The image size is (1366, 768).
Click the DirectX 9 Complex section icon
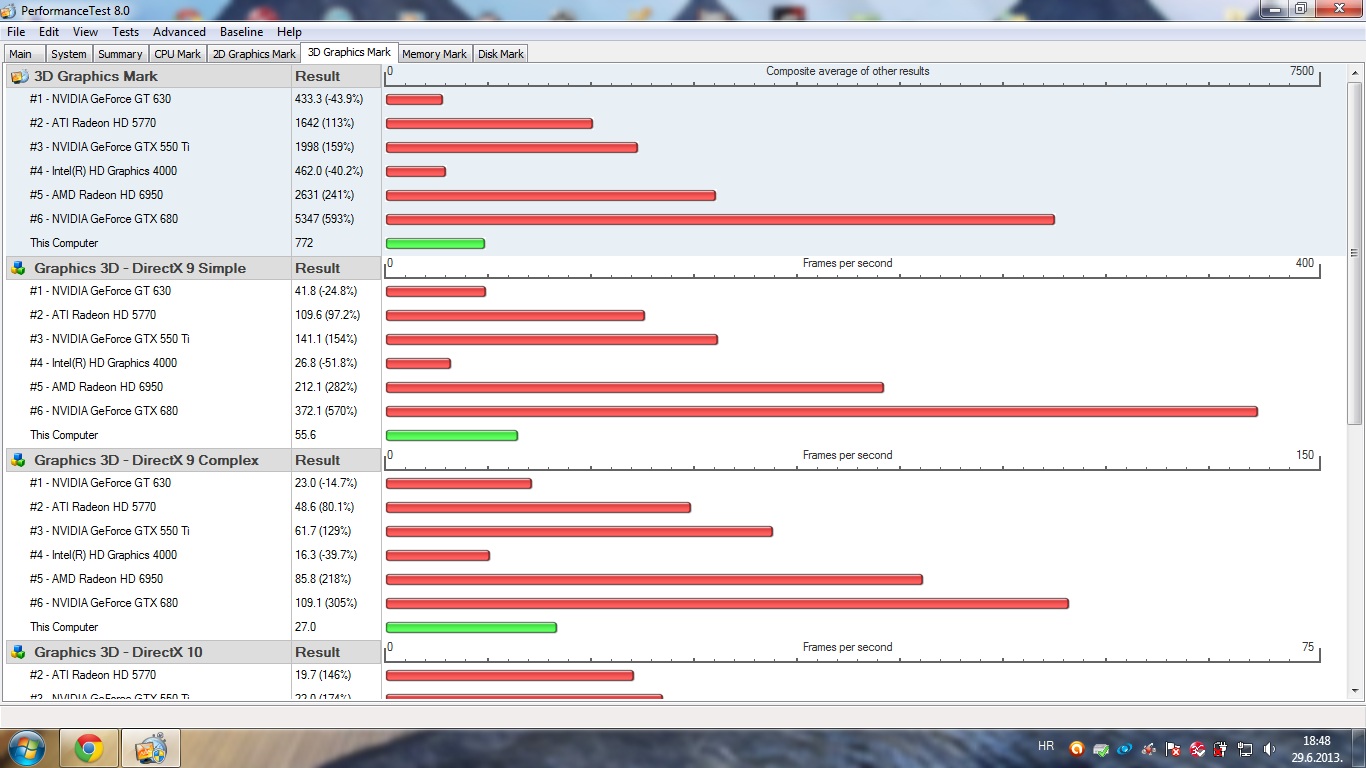[18, 460]
